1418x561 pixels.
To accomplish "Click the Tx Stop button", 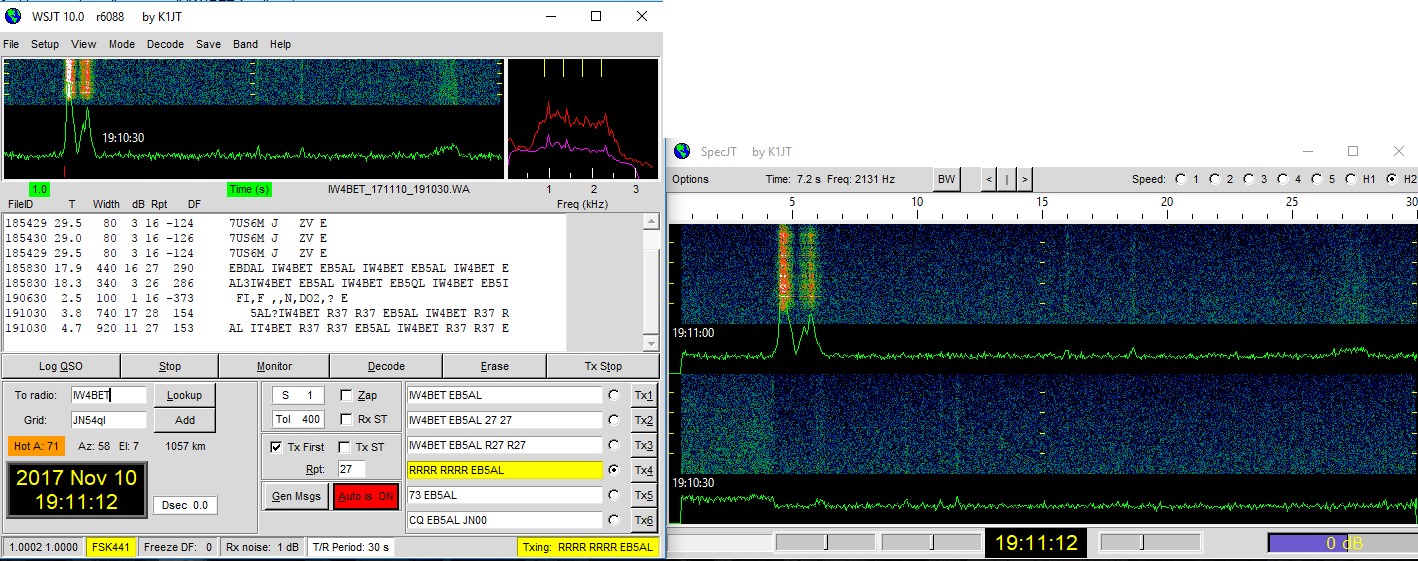I will (603, 366).
